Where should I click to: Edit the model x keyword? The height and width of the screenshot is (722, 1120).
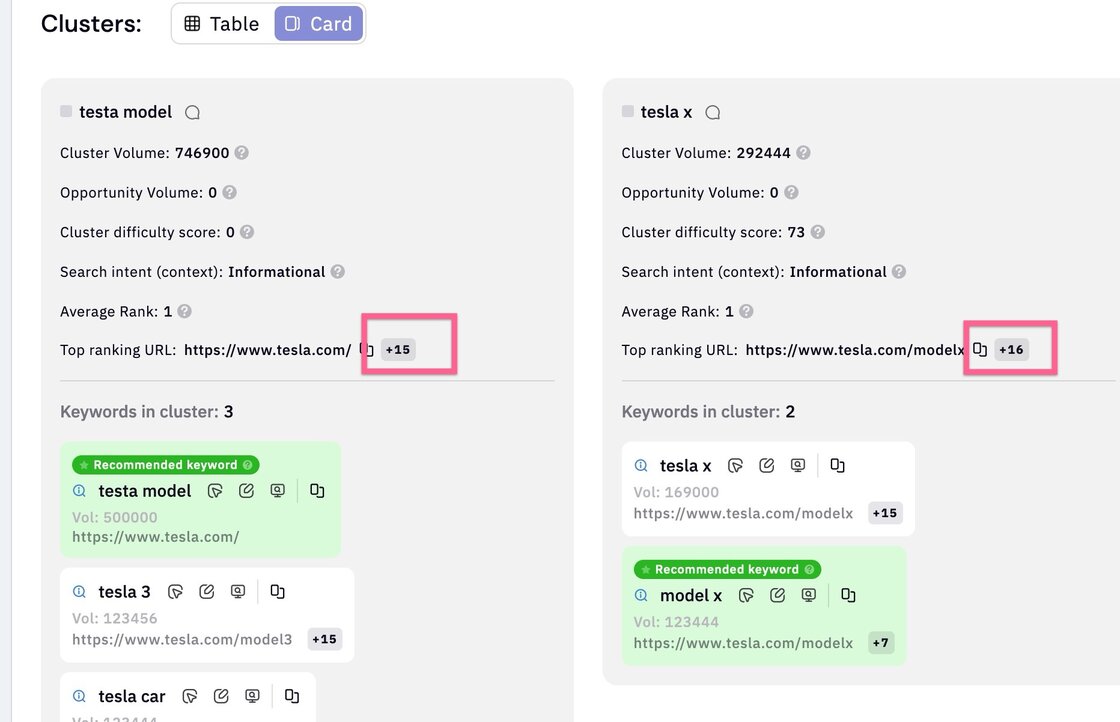[x=777, y=595]
